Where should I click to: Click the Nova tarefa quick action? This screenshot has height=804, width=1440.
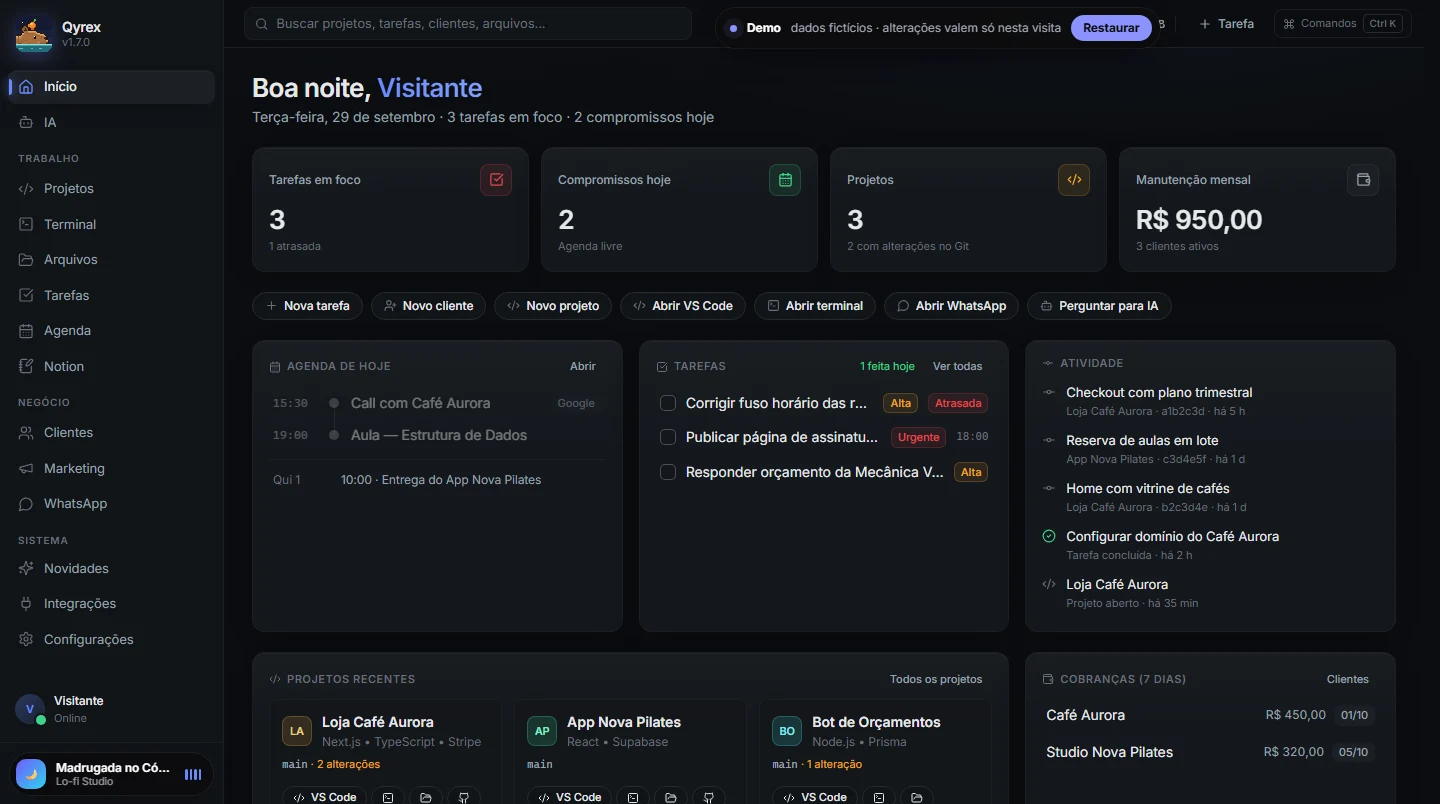click(x=307, y=306)
